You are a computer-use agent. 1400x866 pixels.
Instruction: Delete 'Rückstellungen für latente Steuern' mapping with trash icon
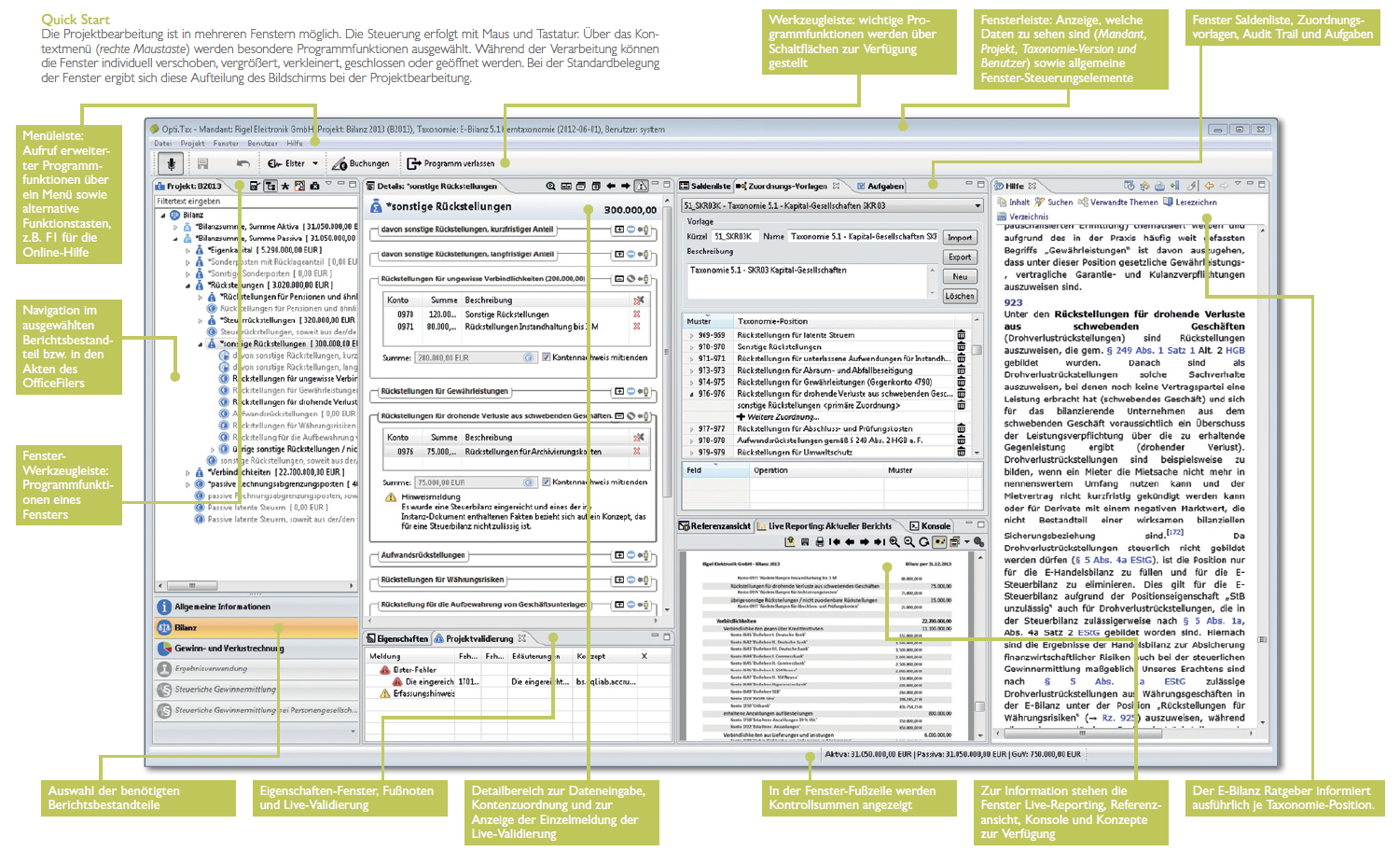point(961,335)
